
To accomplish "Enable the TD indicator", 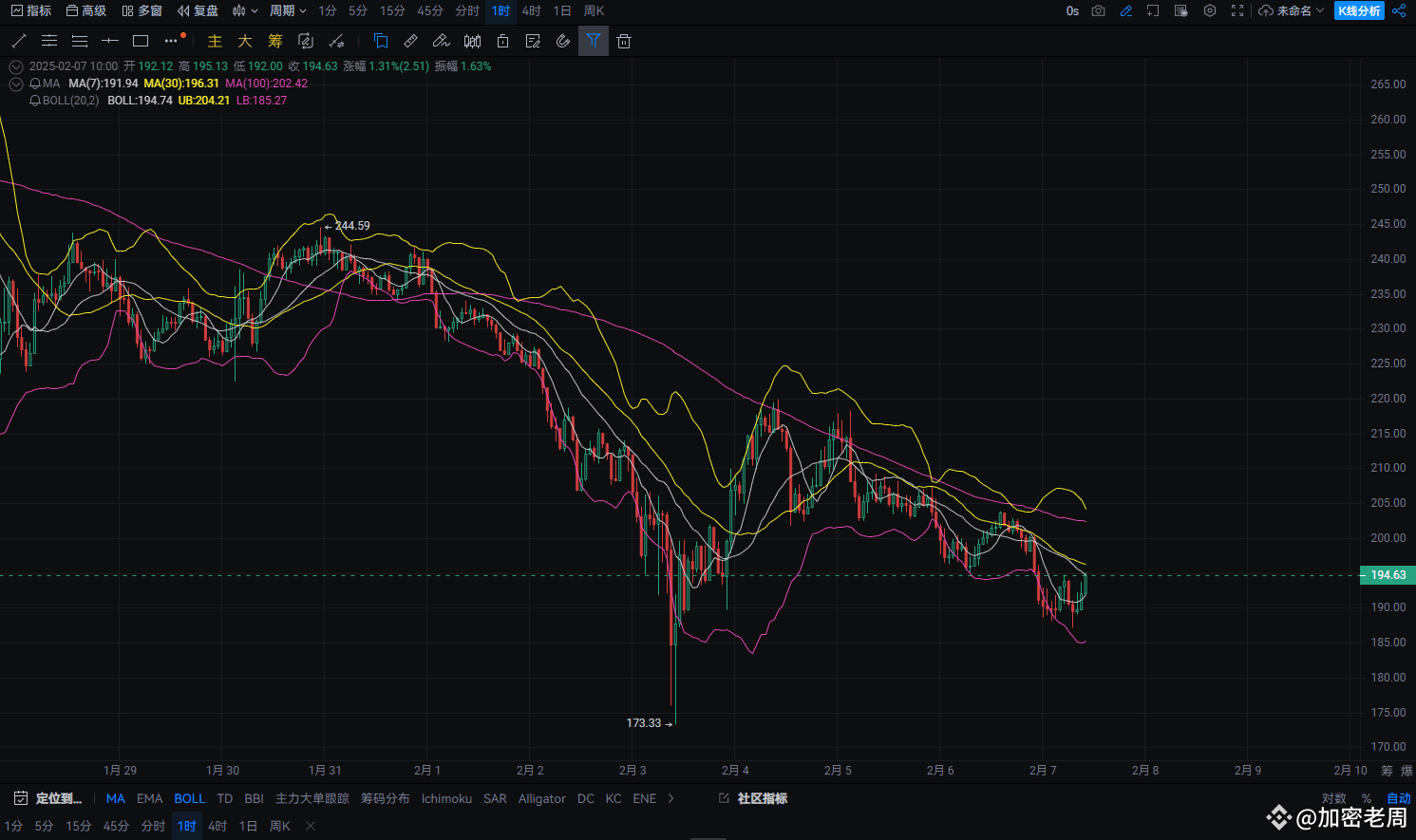I will click(225, 798).
